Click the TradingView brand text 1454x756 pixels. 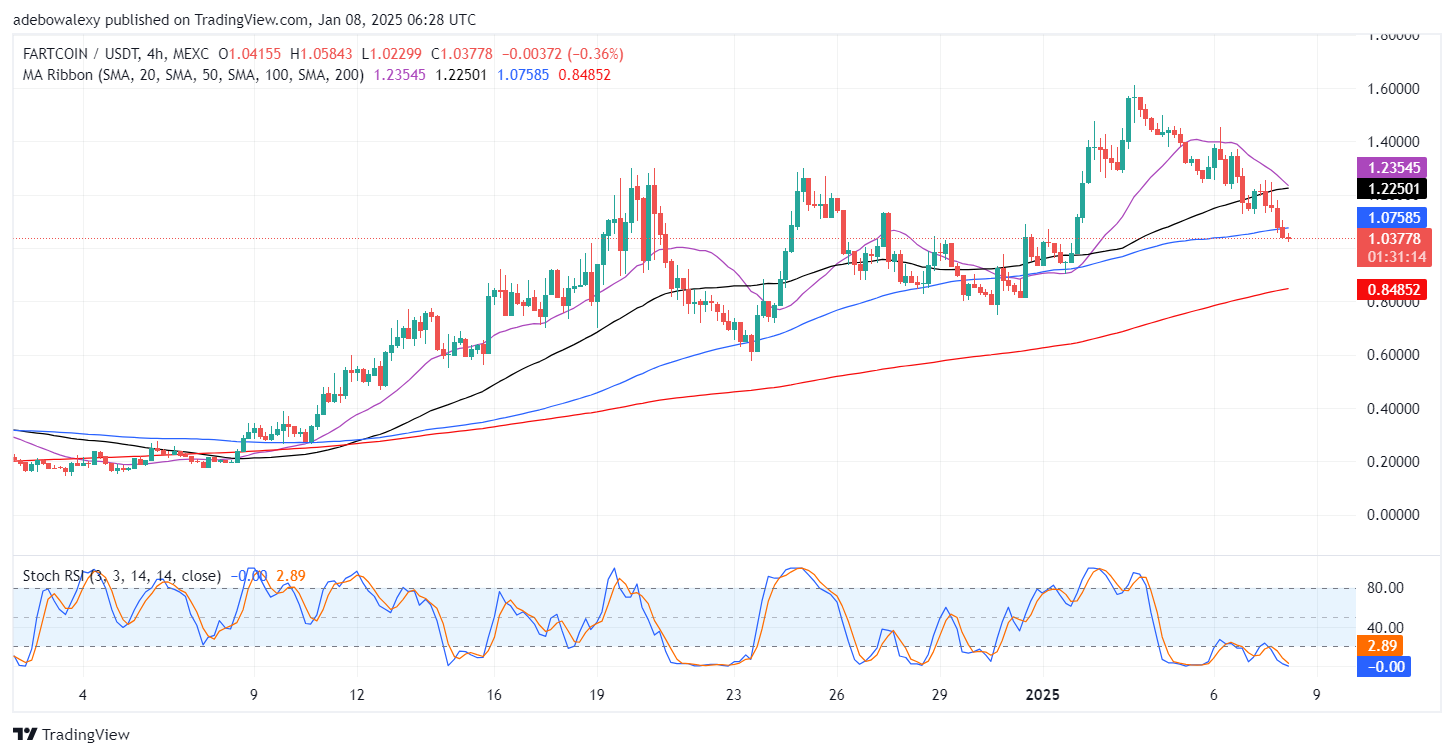coord(85,735)
